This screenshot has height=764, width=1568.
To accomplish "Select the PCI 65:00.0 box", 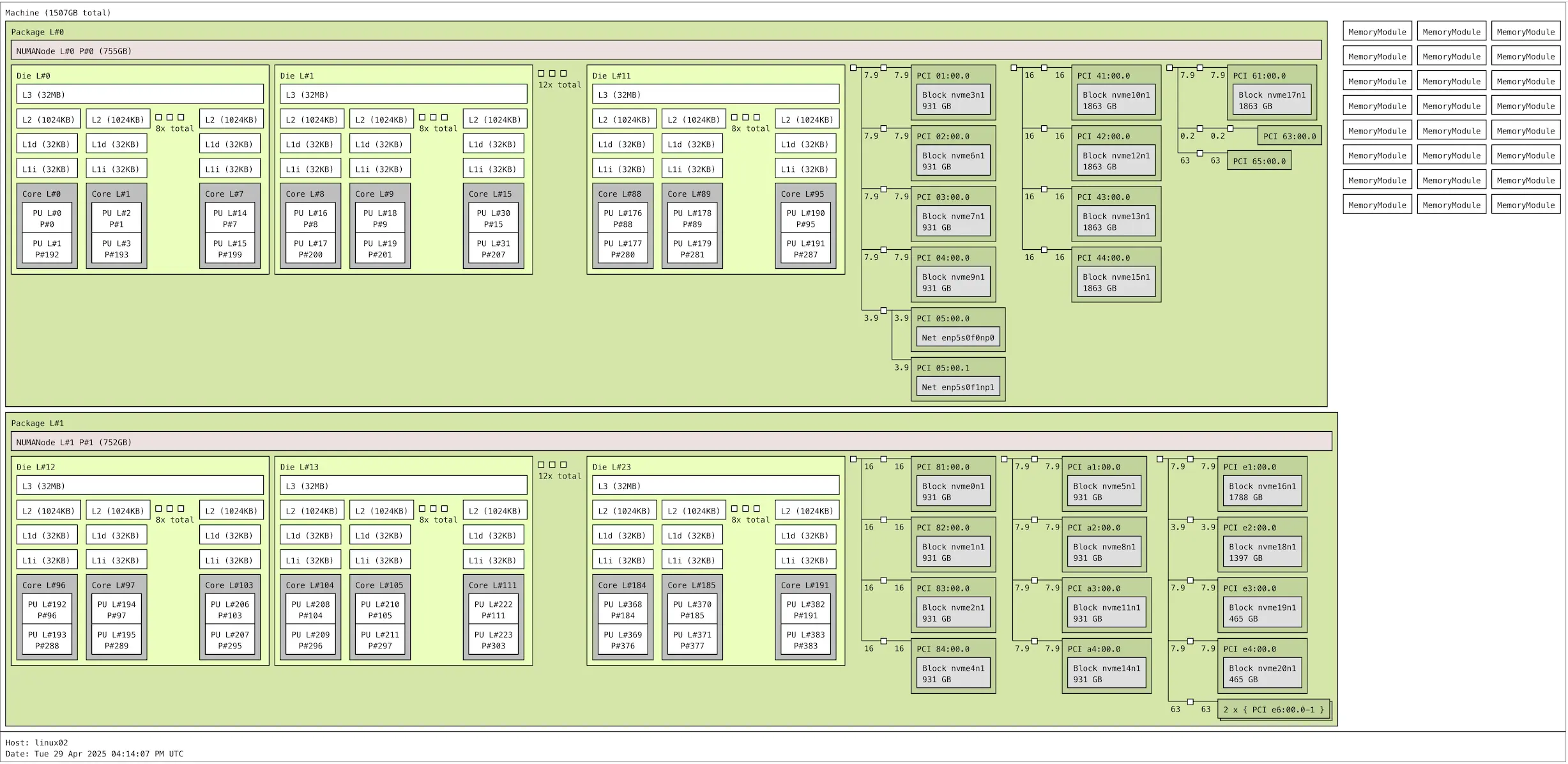I will tap(1260, 161).
